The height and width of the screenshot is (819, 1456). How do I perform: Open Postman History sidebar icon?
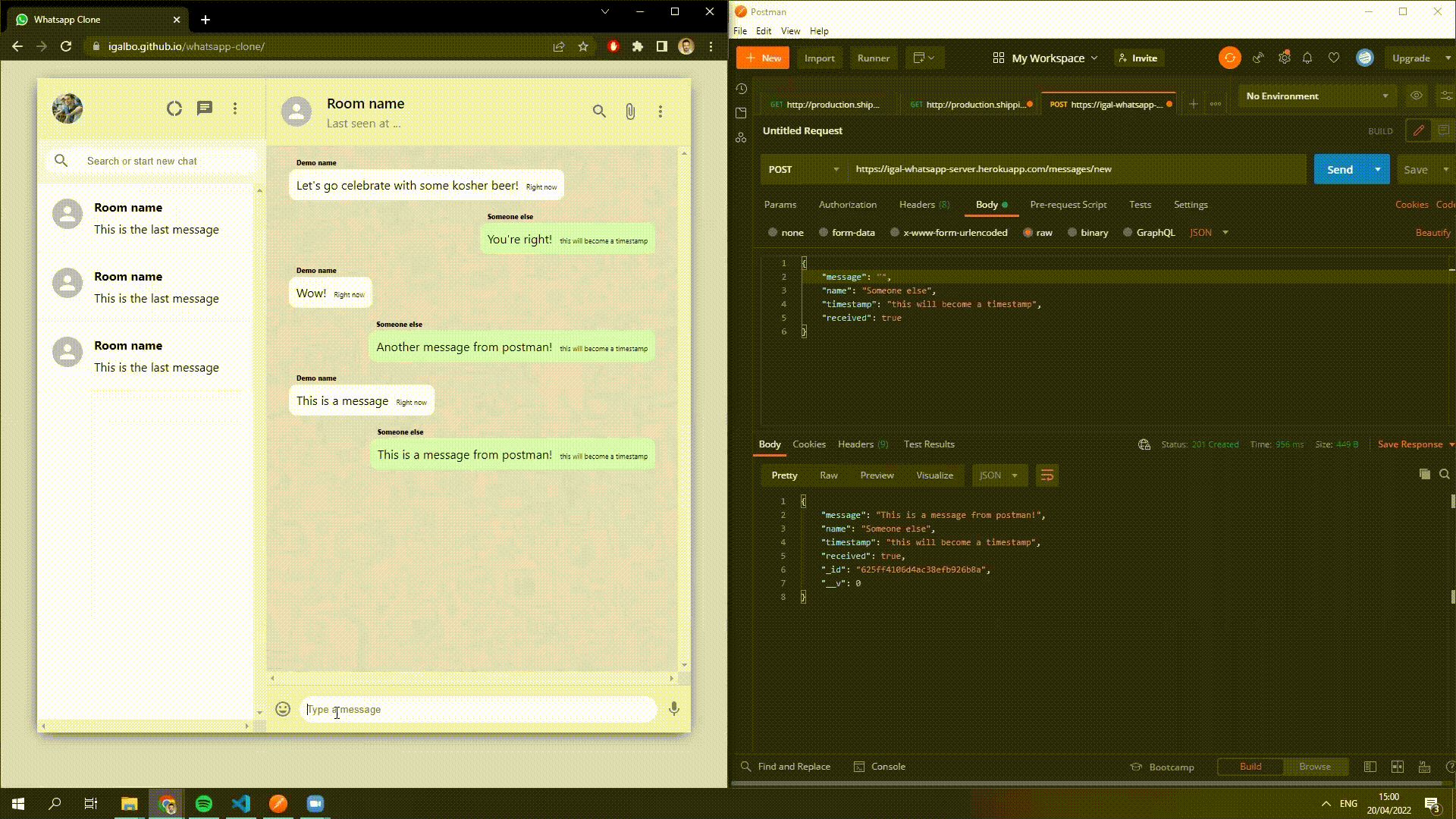(x=741, y=89)
